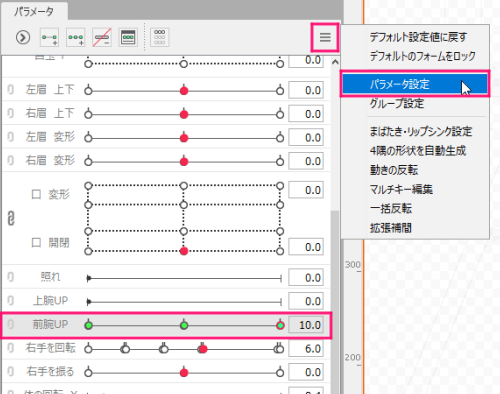Click the red key on 右眉 上下 slider
The image size is (500, 394).
pyautogui.click(x=184, y=114)
